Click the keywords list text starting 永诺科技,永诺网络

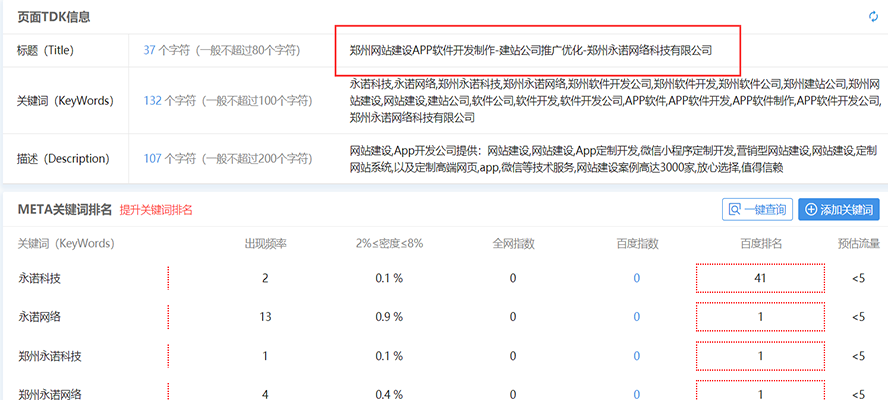pyautogui.click(x=616, y=101)
